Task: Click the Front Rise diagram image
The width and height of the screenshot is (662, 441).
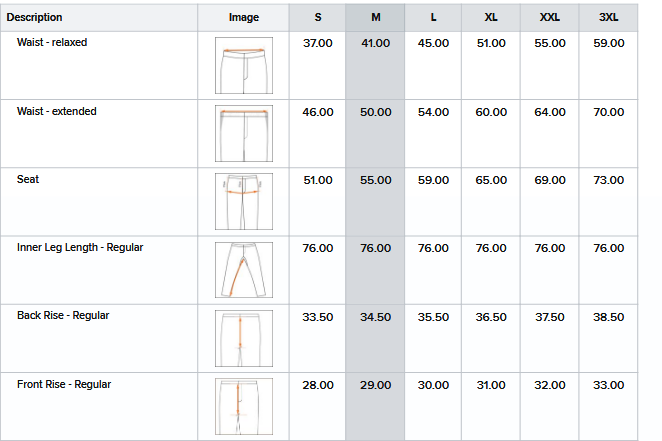Action: click(243, 405)
